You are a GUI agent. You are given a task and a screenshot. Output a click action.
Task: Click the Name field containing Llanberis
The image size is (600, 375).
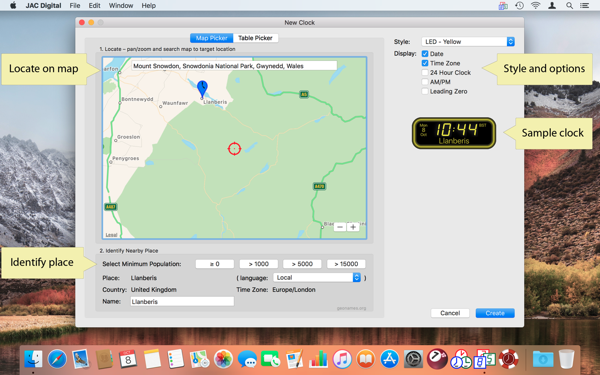click(182, 302)
